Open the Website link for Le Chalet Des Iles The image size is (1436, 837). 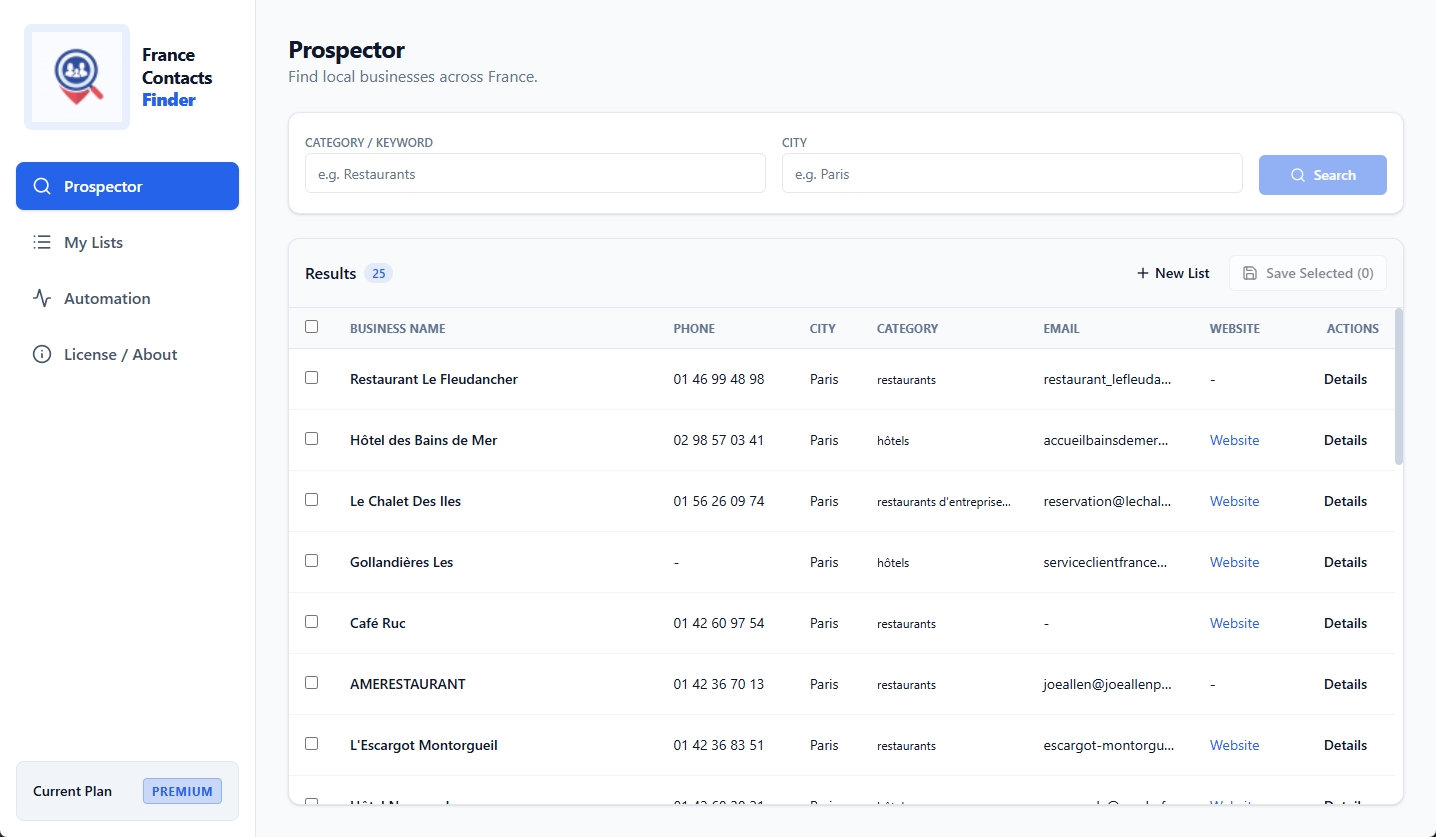(x=1234, y=501)
